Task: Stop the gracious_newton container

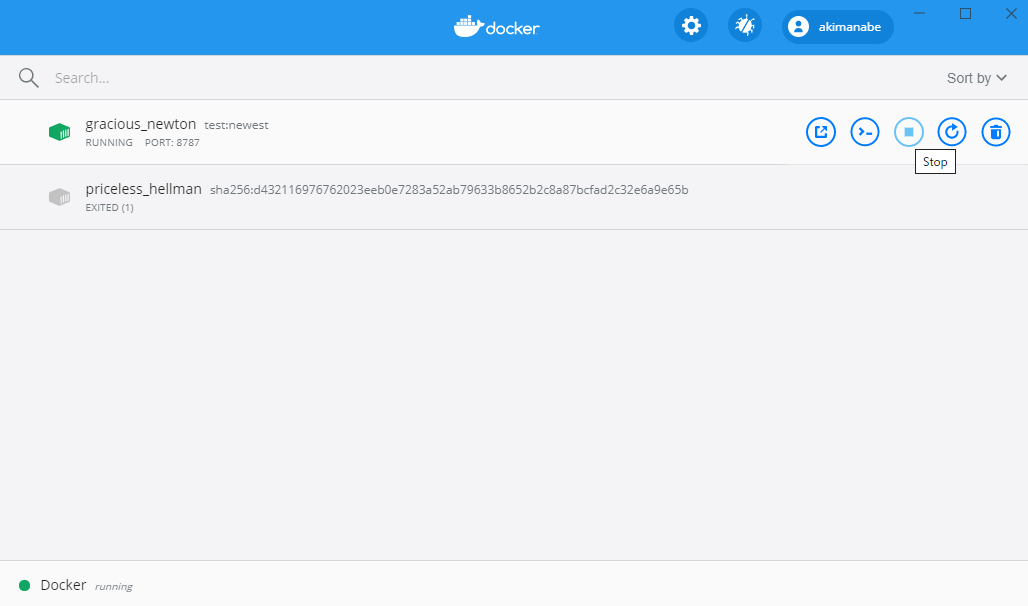Action: [909, 132]
